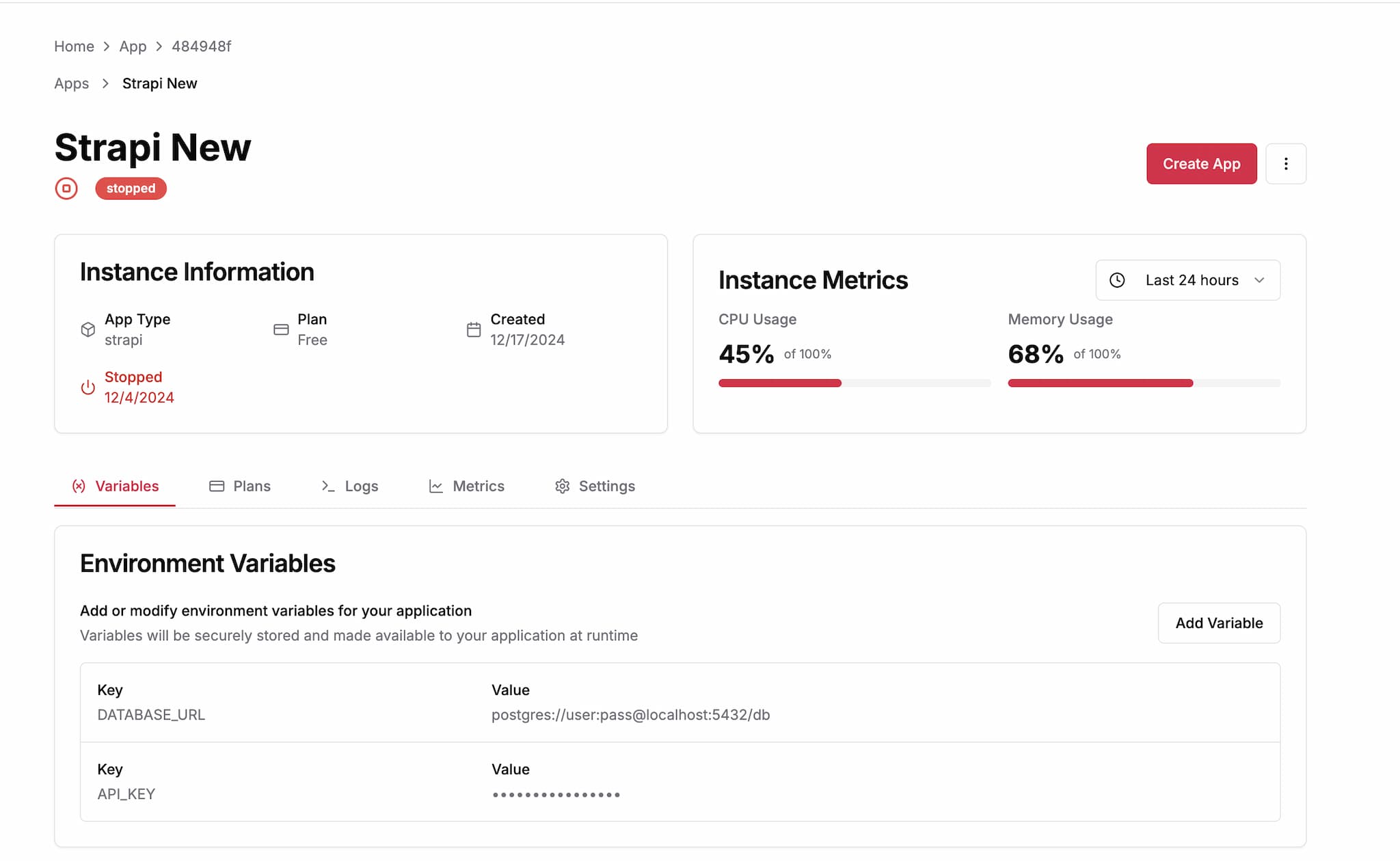Click the masked API_KEY value dots
The width and height of the screenshot is (1400, 861).
[x=556, y=795]
